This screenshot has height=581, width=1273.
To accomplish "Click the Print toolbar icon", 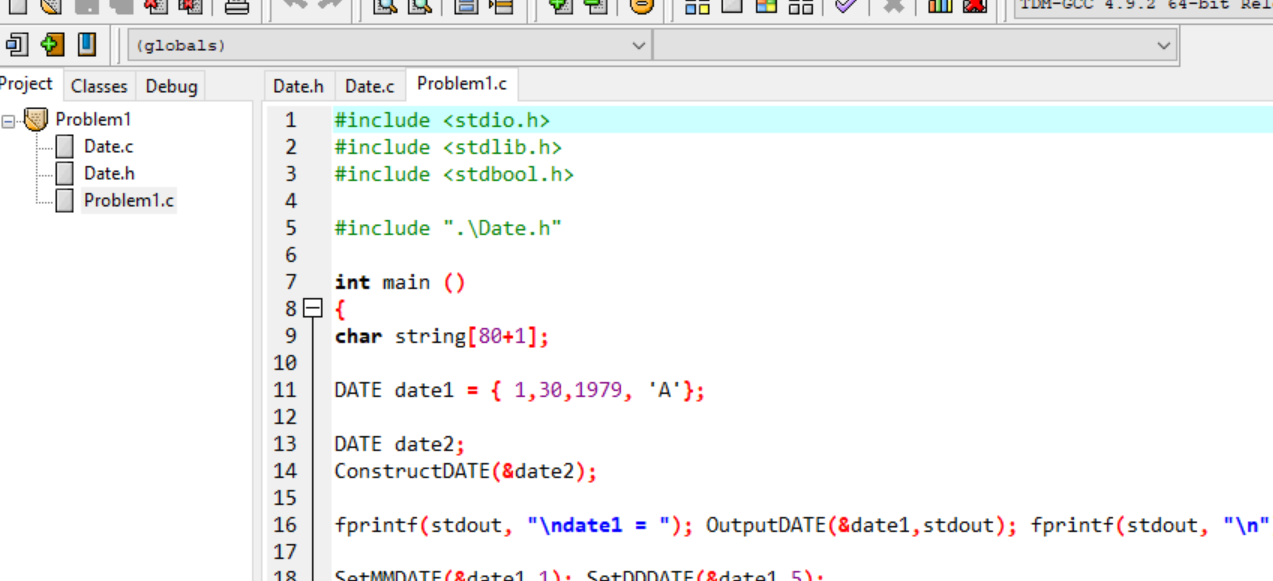I will pos(236,6).
